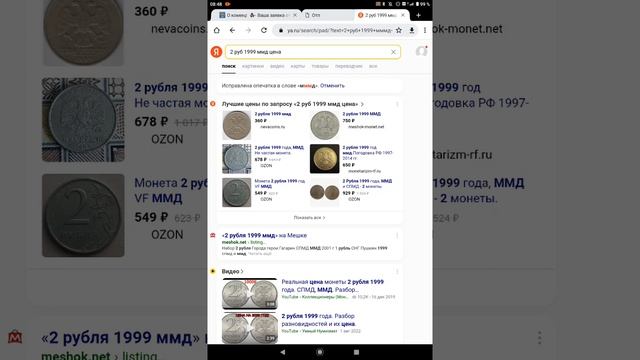Screen dimensions: 640x360
Task: Tap the Android recent apps button
Action: [x=356, y=352]
